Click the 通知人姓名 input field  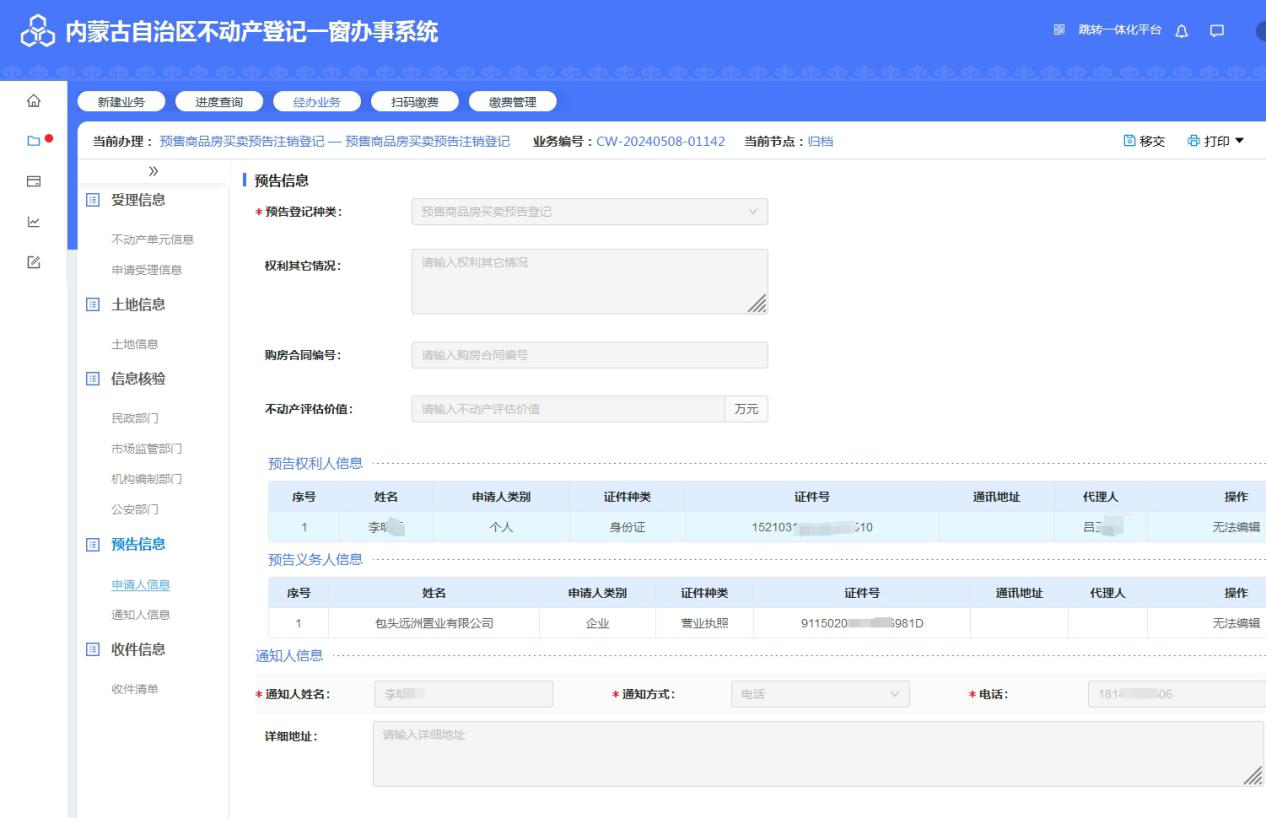[463, 694]
